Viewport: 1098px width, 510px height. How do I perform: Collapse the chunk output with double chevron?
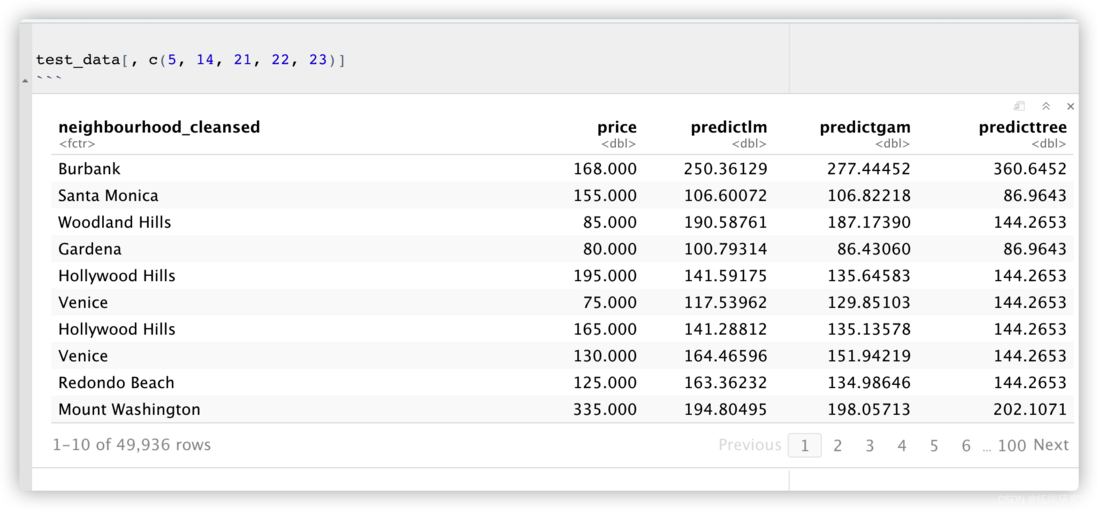point(1046,106)
